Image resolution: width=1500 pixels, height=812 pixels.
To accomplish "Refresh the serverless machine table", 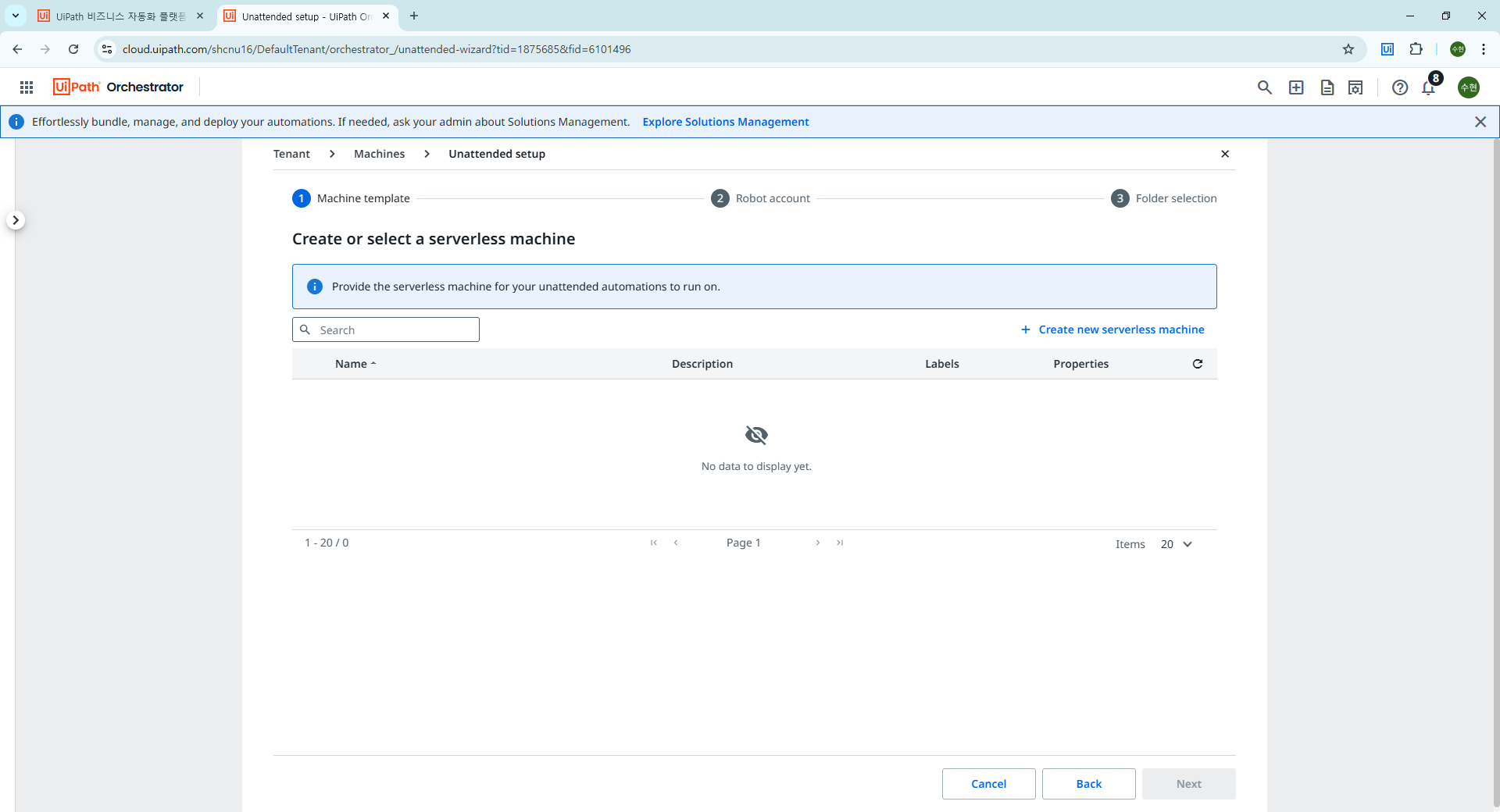I will [1198, 364].
